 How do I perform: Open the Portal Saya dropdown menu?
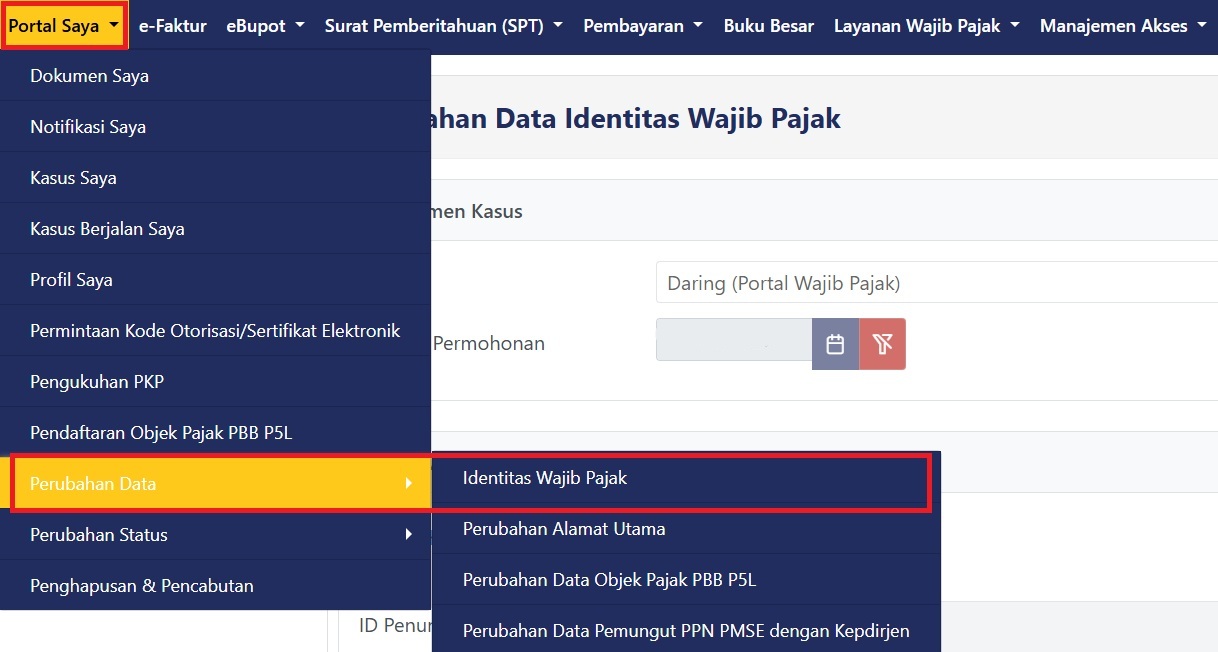tap(65, 26)
